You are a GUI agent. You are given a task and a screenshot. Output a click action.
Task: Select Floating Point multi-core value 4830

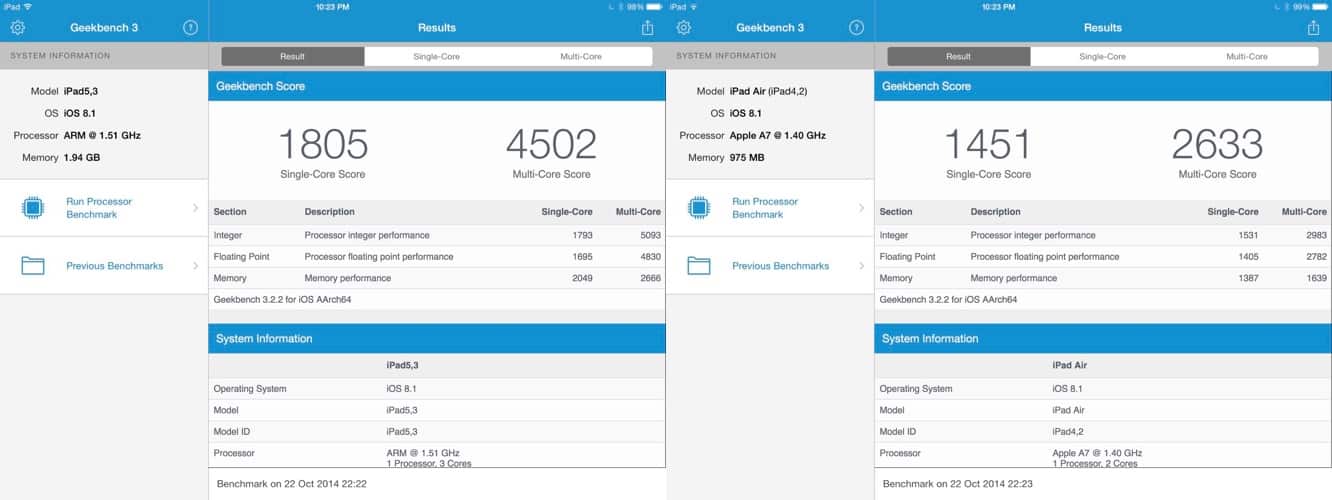pos(650,257)
